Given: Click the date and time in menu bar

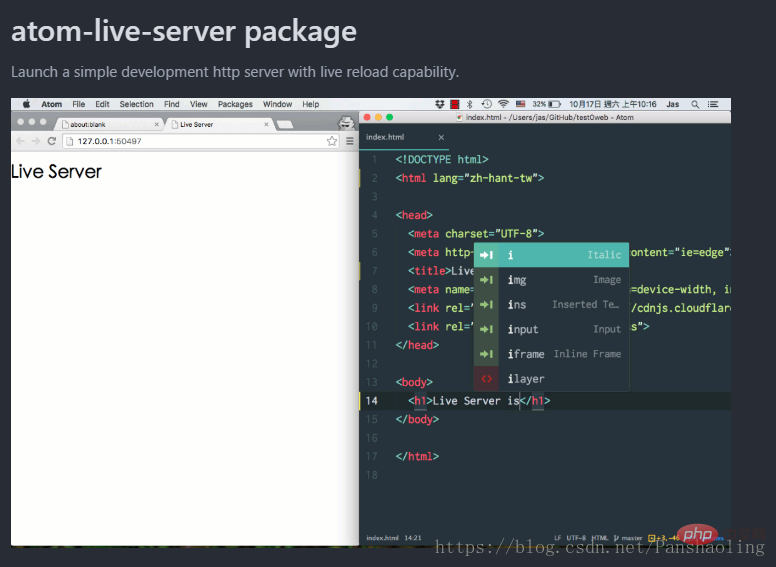Looking at the screenshot, I should (612, 104).
